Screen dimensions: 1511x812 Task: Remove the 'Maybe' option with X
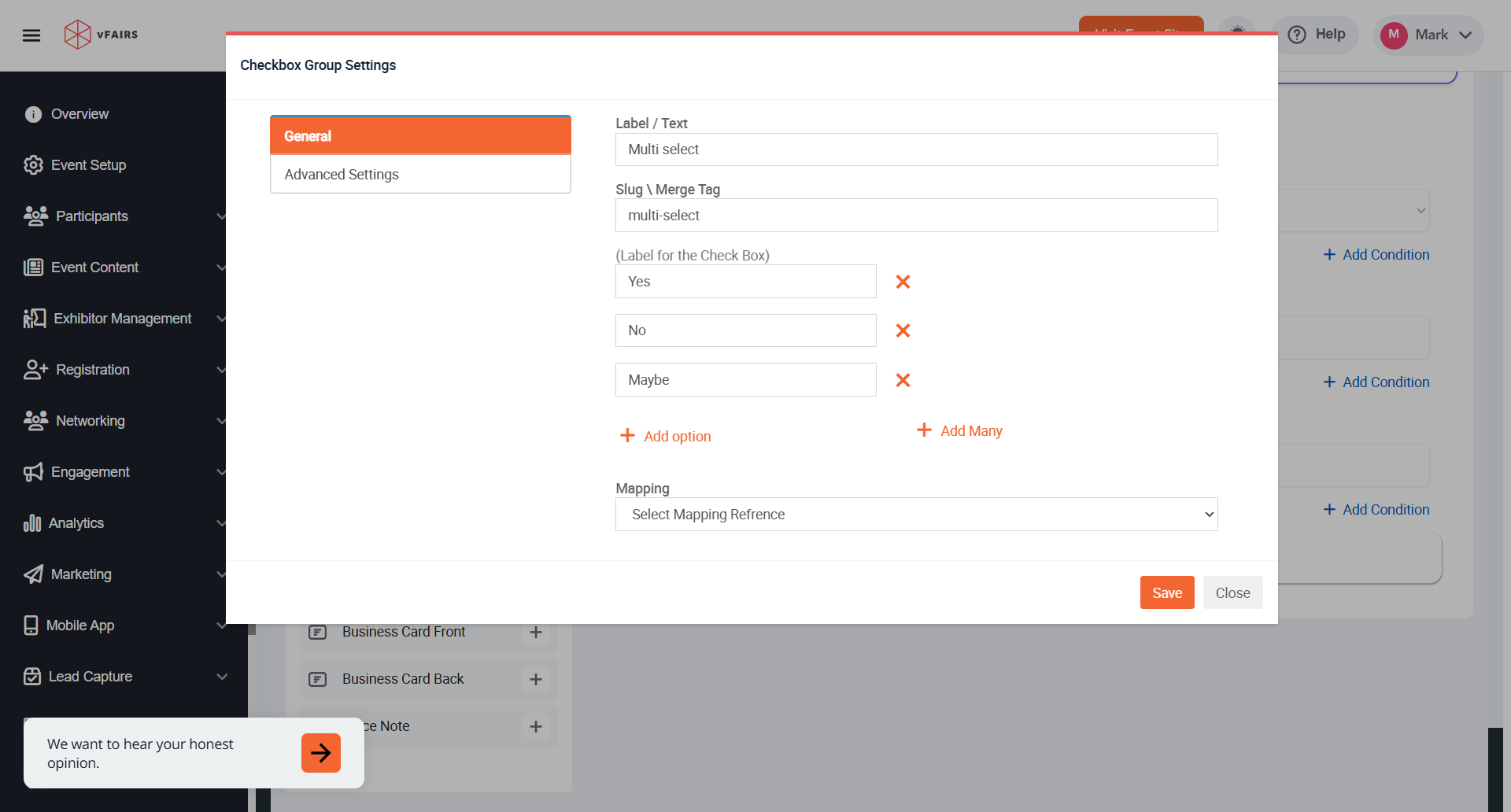point(903,380)
